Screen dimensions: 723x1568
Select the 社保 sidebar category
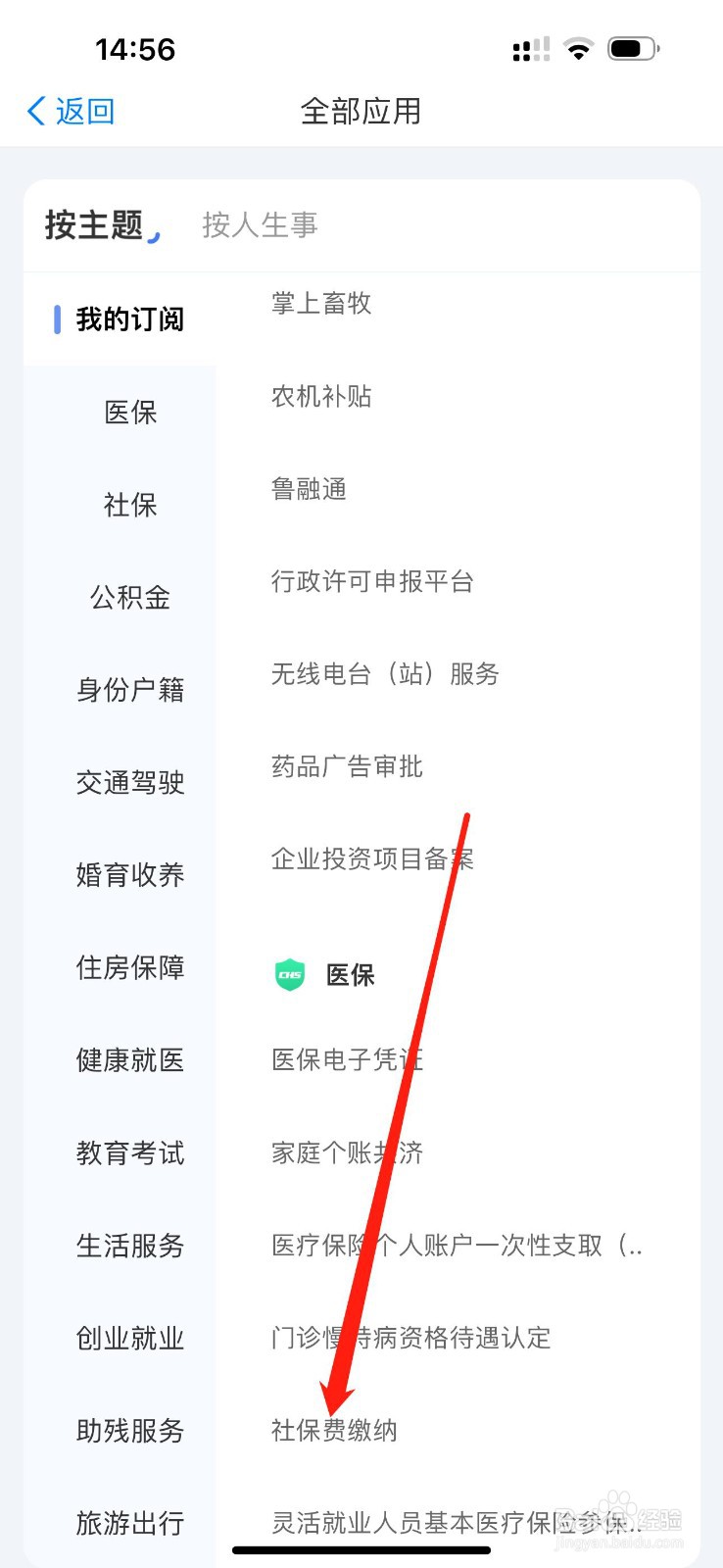point(128,505)
